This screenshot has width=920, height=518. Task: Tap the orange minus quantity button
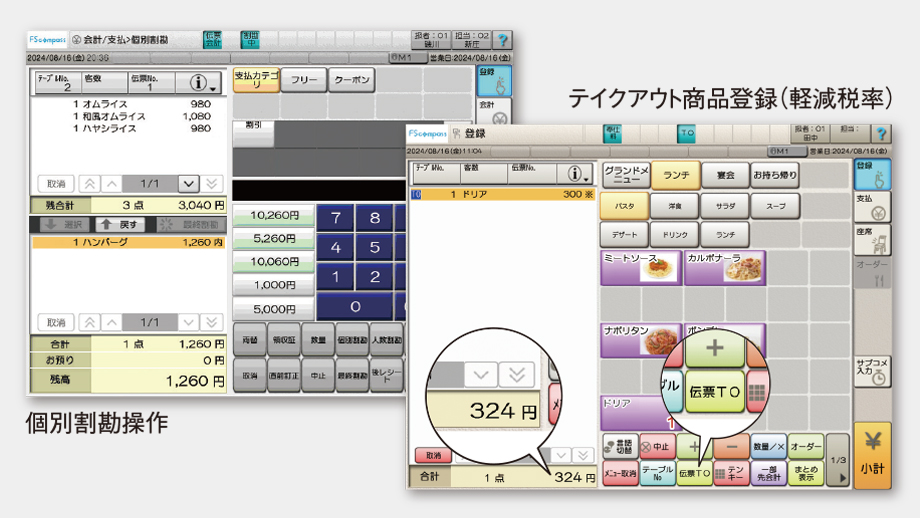click(x=731, y=446)
